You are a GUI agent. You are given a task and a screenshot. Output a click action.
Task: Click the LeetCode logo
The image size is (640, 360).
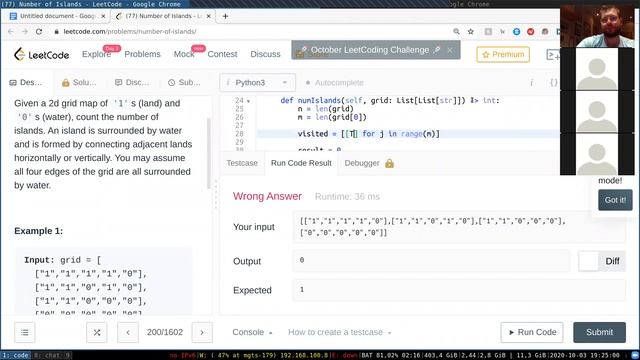(41, 54)
